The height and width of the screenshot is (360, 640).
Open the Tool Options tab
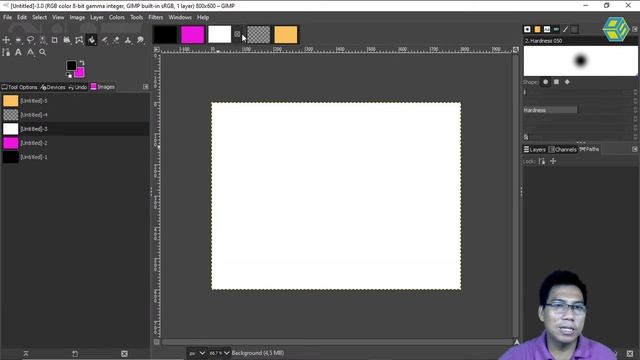[19, 87]
